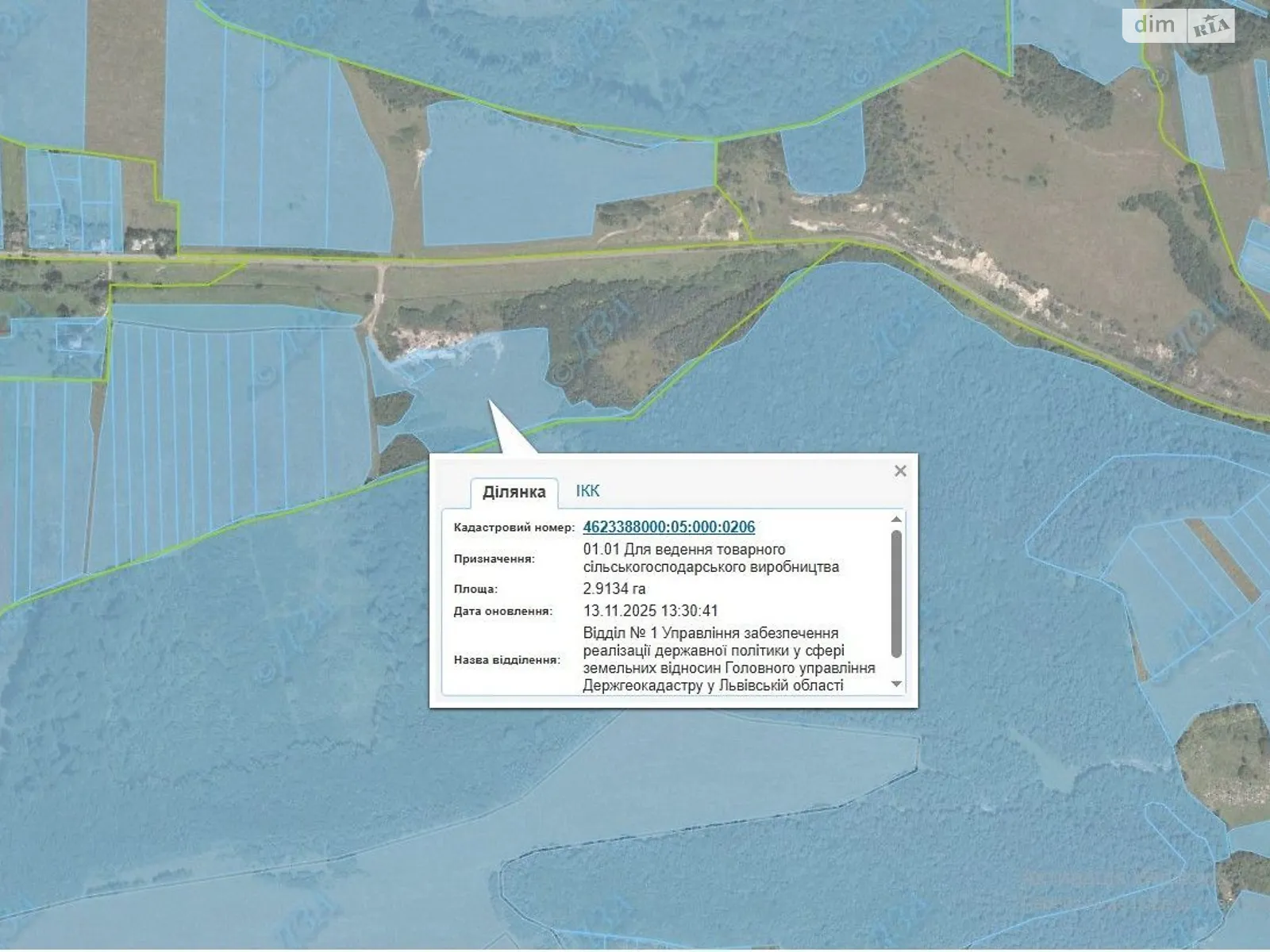Switch to the ІКК tab
Viewport: 1270px width, 952px height.
(x=587, y=491)
